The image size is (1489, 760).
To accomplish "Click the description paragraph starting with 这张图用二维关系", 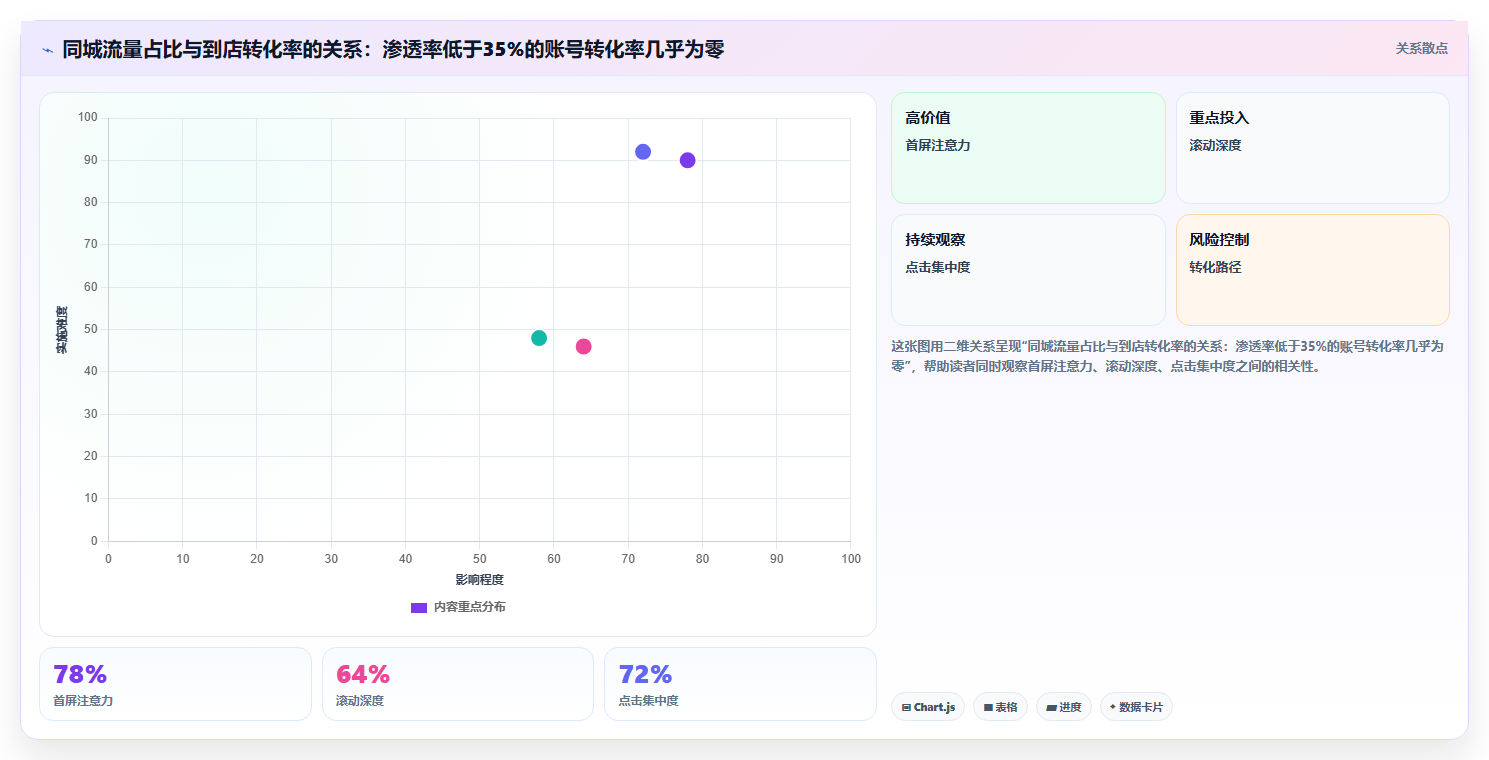I will pyautogui.click(x=1168, y=356).
